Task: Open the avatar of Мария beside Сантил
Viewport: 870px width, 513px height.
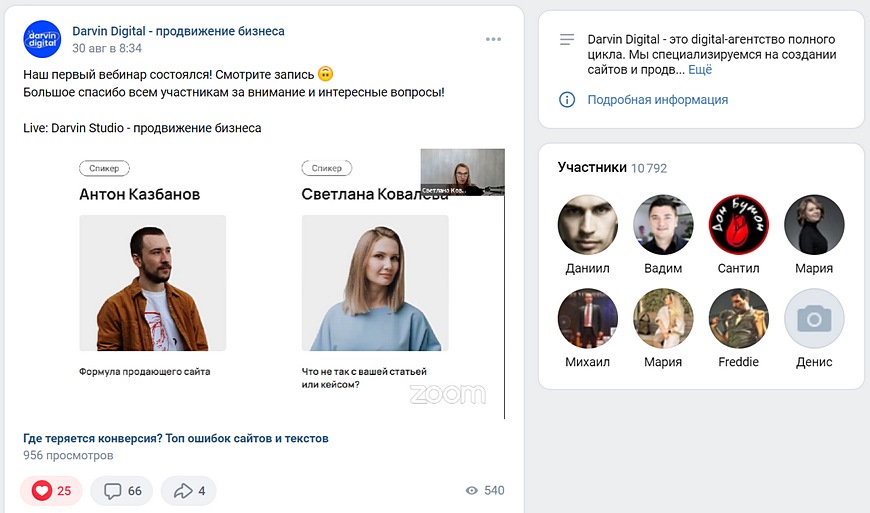Action: [814, 225]
